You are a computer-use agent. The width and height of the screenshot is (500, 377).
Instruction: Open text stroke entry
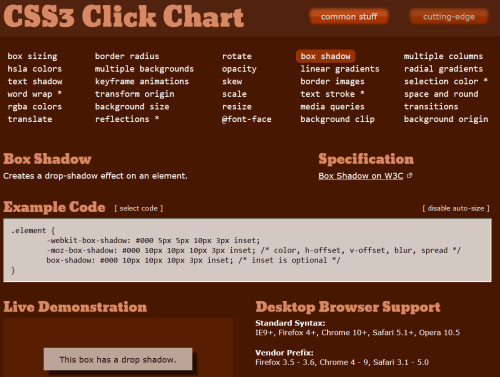click(332, 94)
